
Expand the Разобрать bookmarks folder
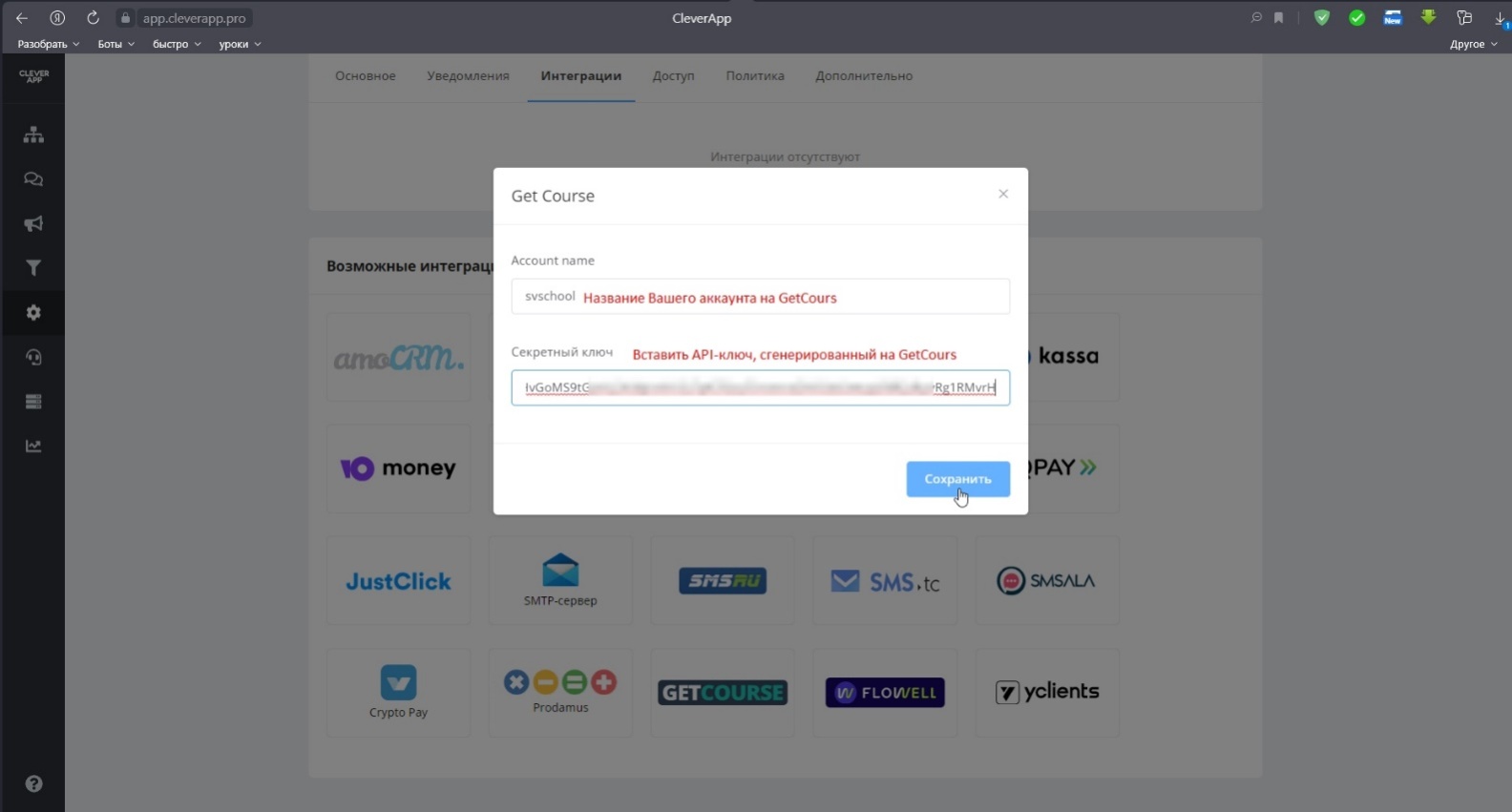click(48, 44)
